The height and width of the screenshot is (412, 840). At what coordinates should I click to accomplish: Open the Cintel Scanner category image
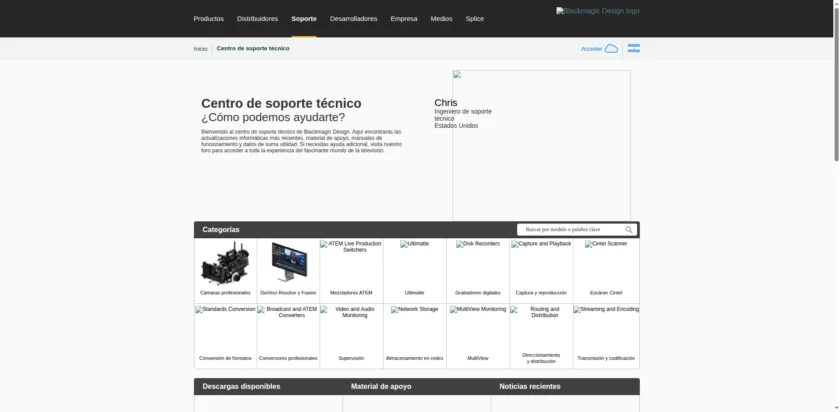point(606,244)
